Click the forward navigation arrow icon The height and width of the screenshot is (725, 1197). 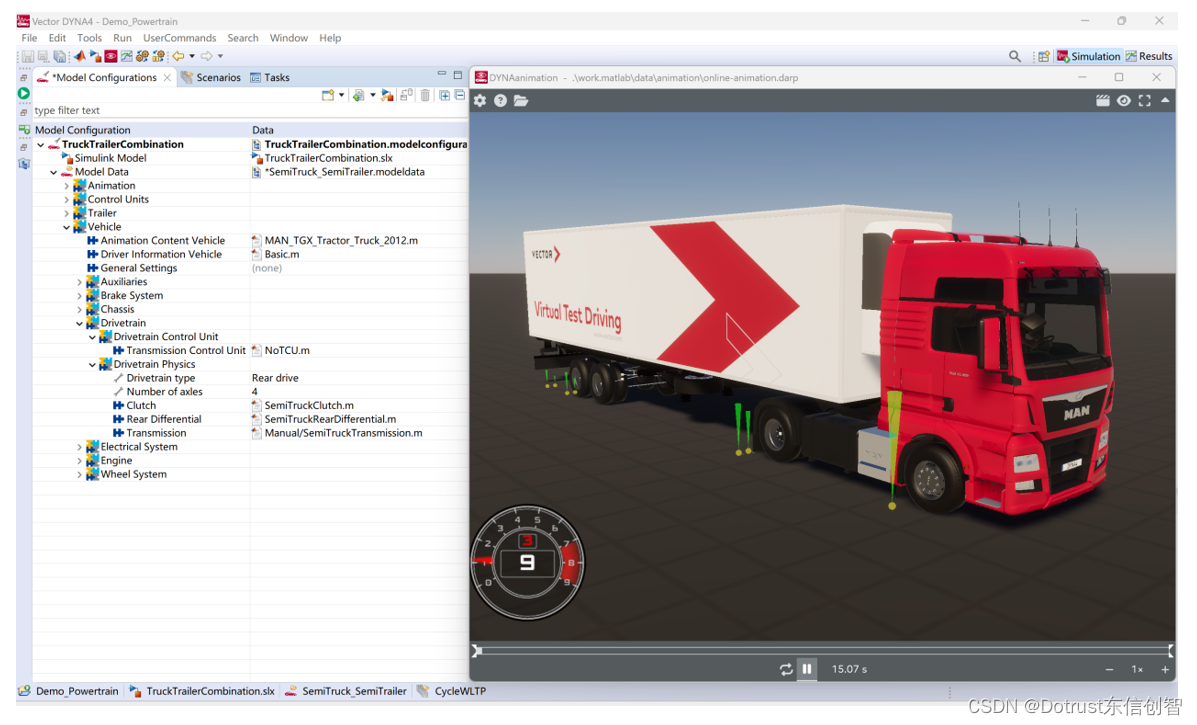coord(206,56)
